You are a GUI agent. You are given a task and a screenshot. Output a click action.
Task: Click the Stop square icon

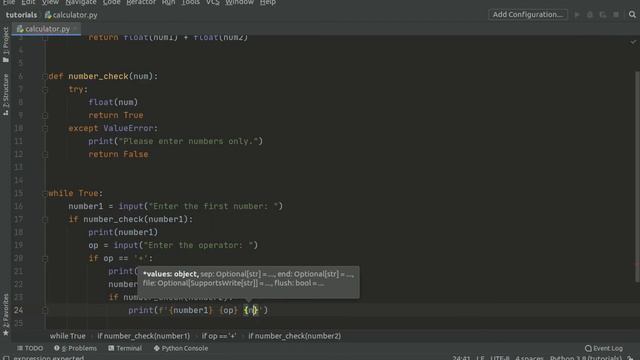616,15
